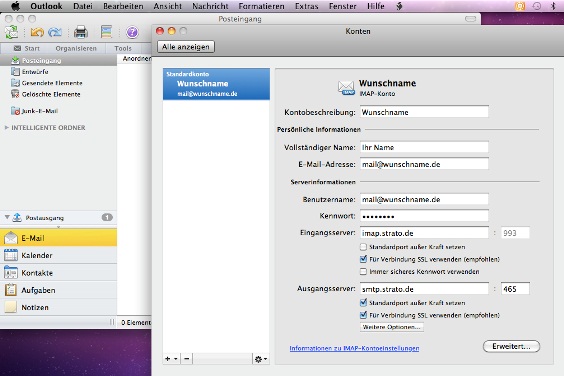Click the Time Machine menu bar icon

click(x=537, y=6)
